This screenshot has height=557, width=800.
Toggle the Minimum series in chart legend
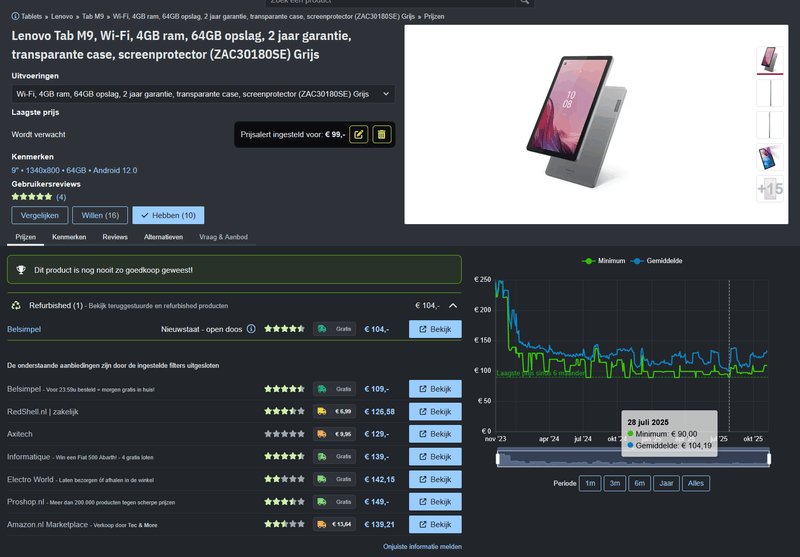[604, 261]
